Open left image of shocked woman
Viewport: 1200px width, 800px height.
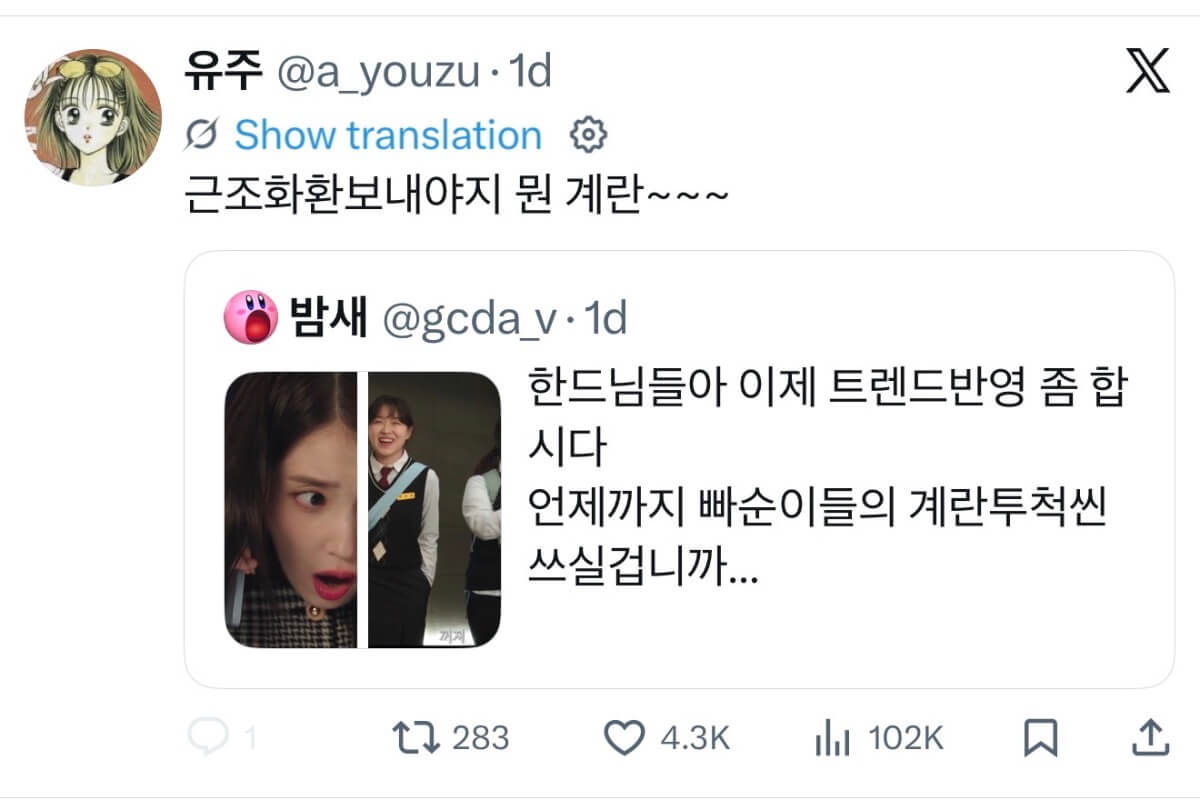291,510
